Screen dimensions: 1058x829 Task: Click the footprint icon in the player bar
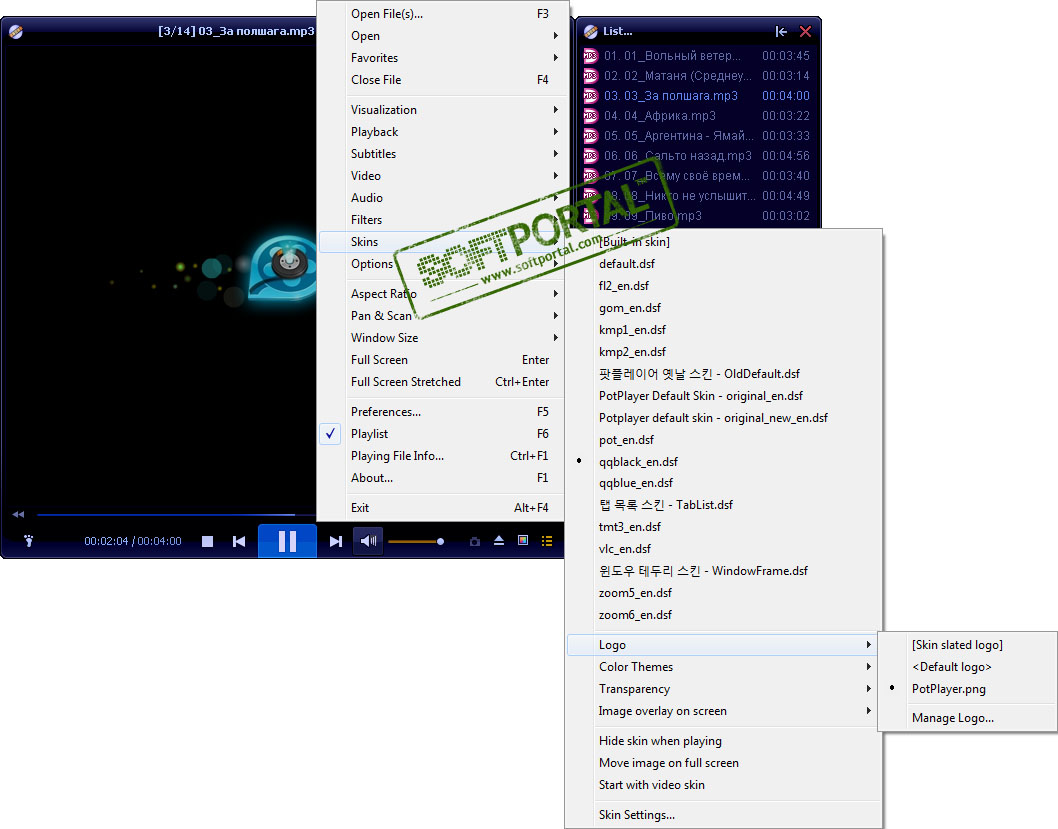click(28, 541)
